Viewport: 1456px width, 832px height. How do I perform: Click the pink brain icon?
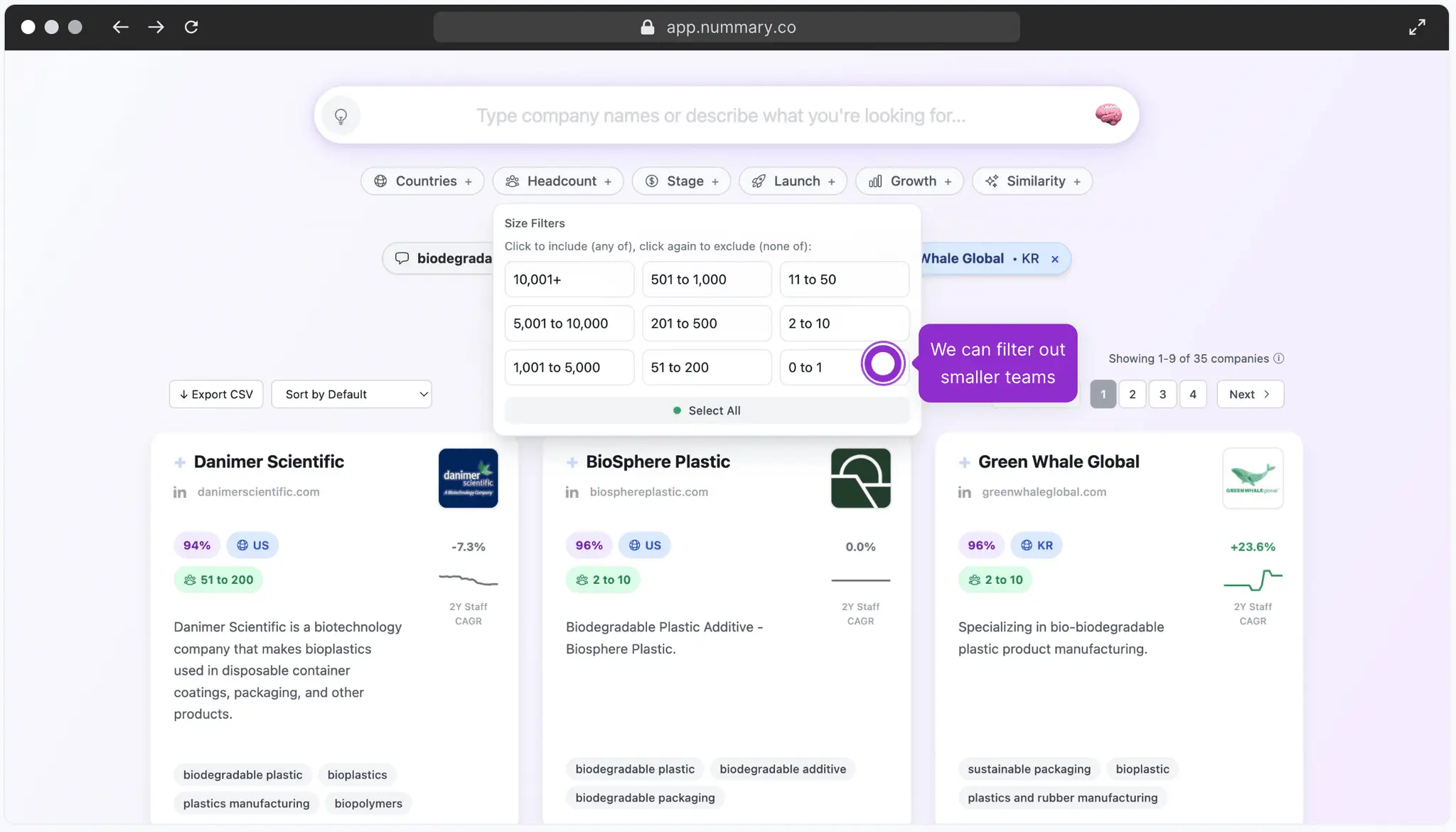tap(1108, 114)
